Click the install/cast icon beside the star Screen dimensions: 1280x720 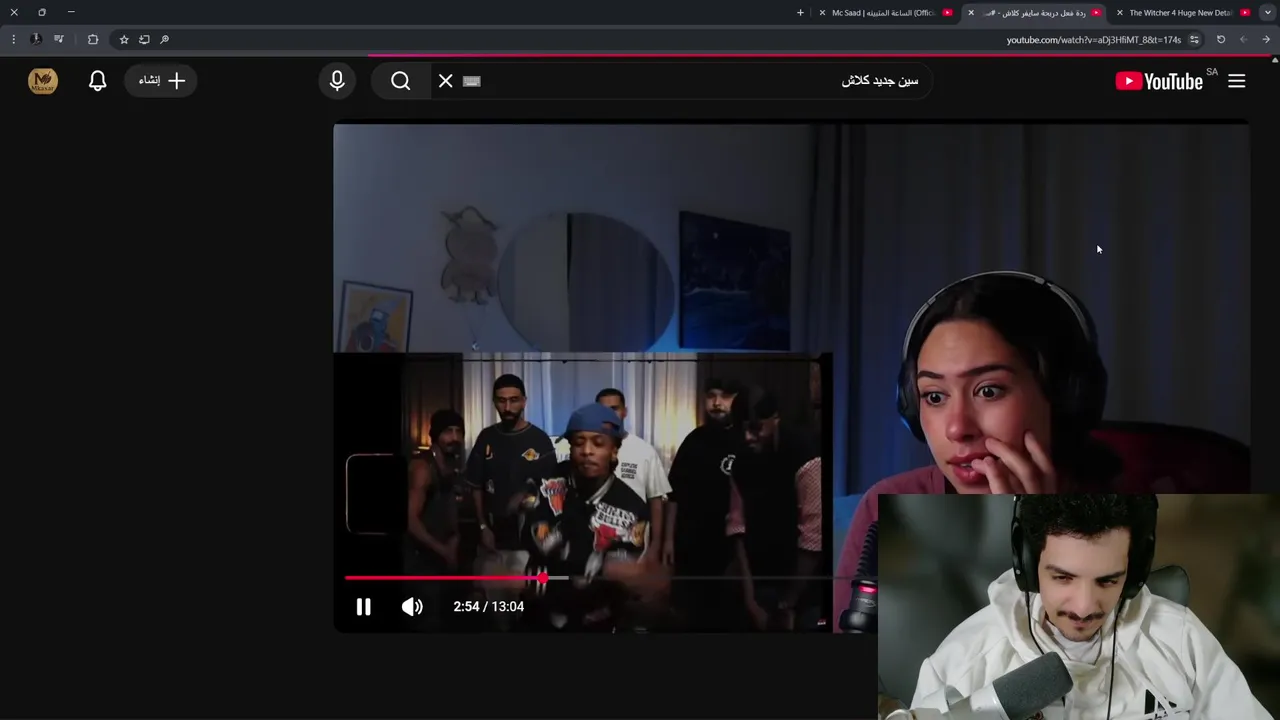tap(144, 40)
